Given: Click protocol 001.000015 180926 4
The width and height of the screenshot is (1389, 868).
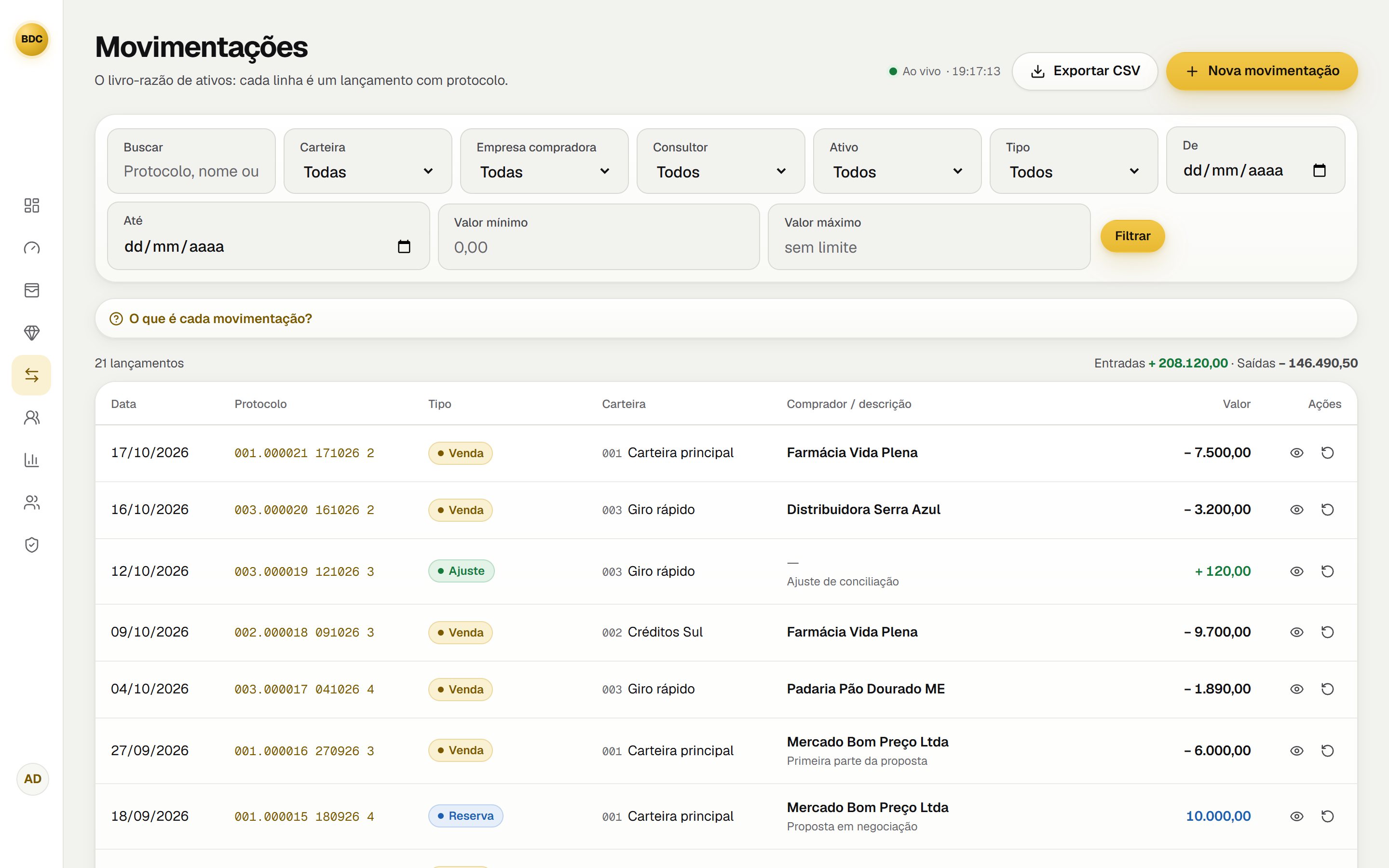Looking at the screenshot, I should pos(304,816).
